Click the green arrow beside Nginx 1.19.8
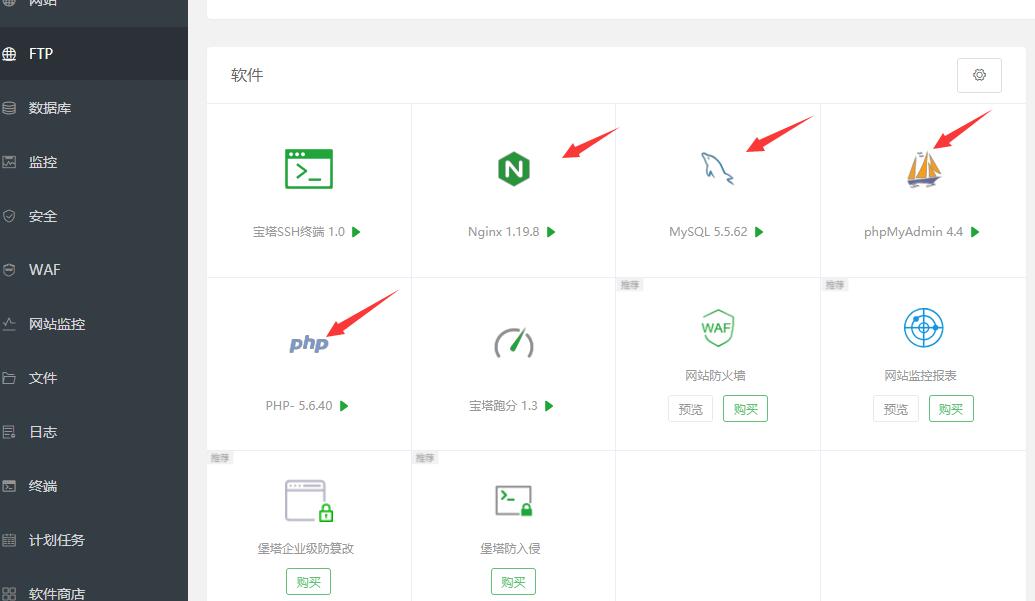 (551, 232)
